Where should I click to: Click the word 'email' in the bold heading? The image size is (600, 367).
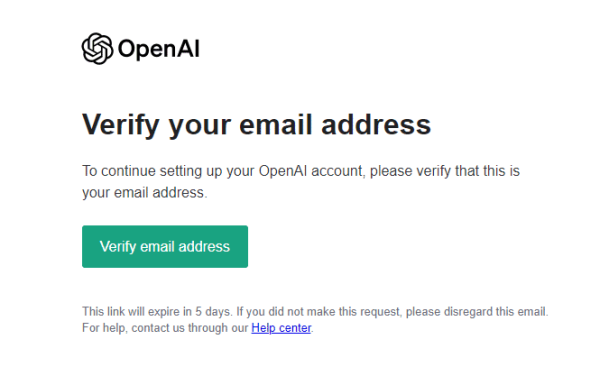(x=276, y=125)
